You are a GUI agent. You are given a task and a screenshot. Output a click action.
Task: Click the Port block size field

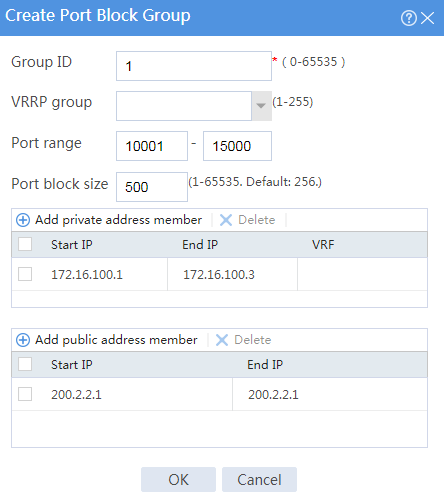click(x=152, y=187)
